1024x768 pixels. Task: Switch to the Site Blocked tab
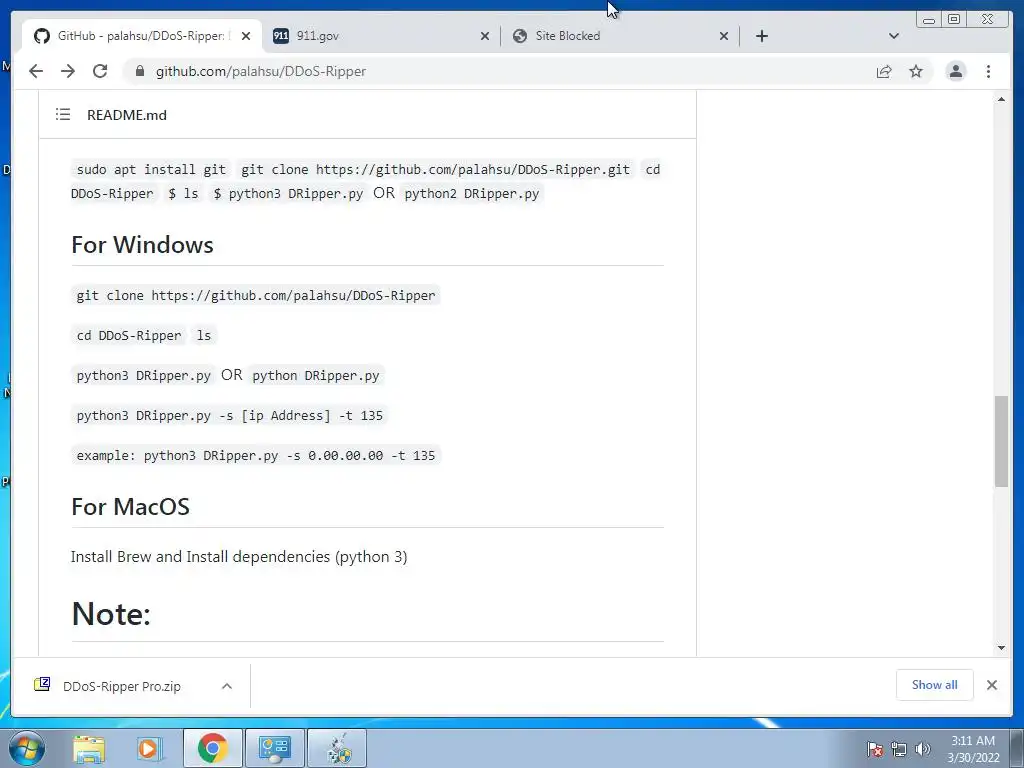point(620,36)
